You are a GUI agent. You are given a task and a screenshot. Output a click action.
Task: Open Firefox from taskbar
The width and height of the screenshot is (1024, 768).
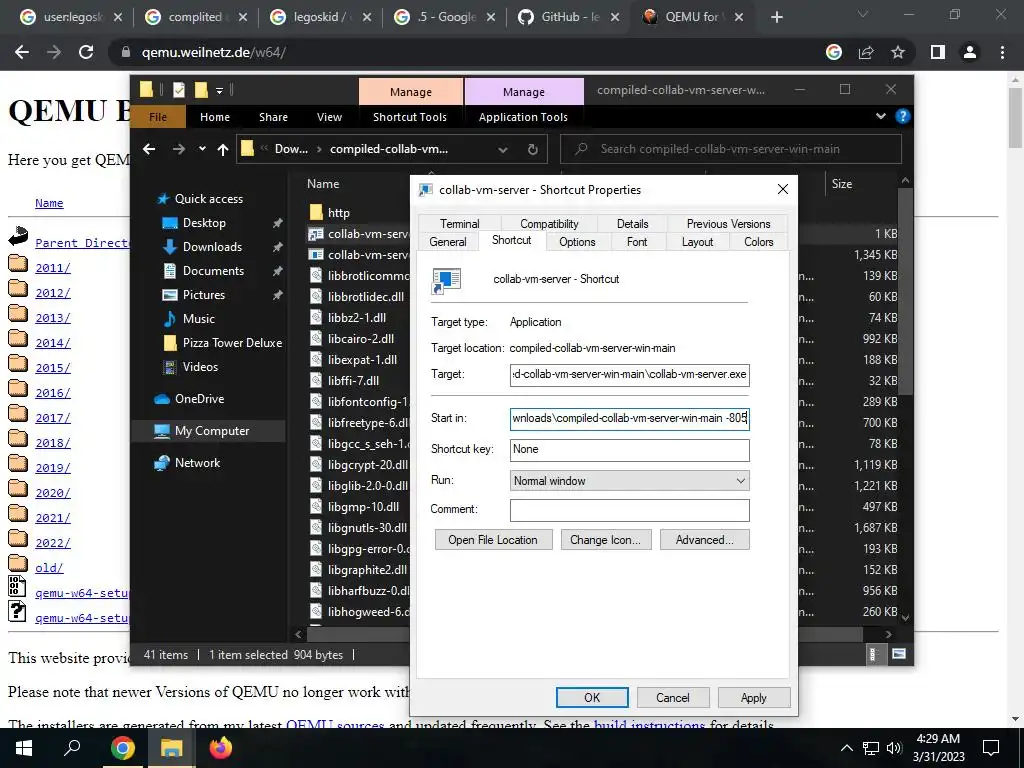(221, 748)
